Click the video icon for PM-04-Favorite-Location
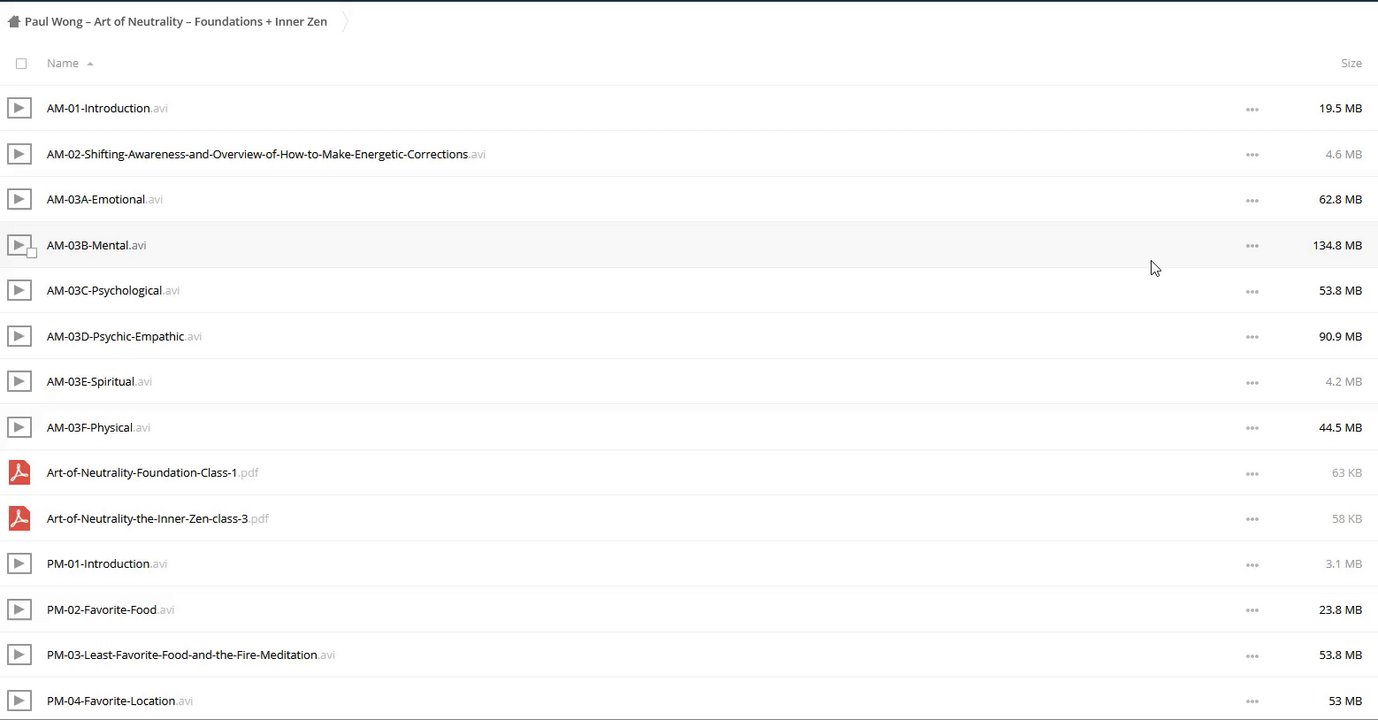 coord(19,700)
